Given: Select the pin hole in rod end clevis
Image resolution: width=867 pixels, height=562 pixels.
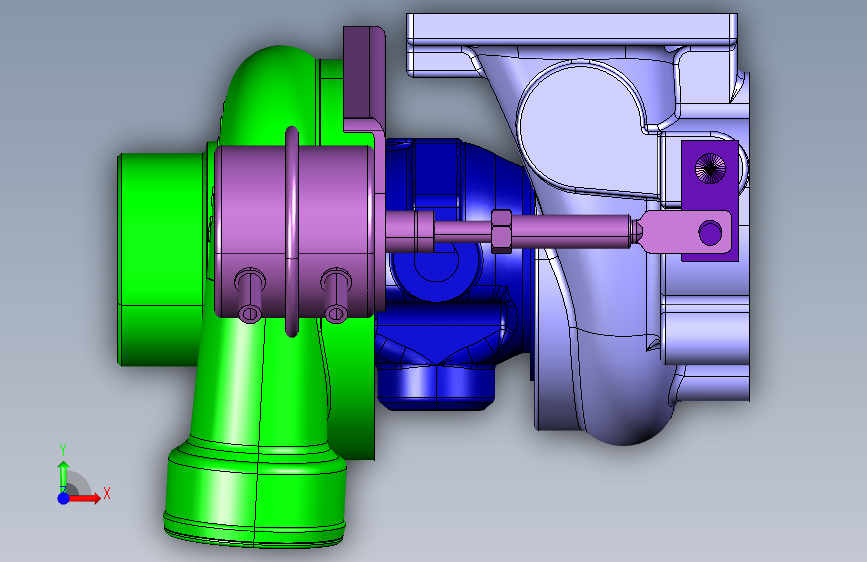Looking at the screenshot, I should 710,232.
